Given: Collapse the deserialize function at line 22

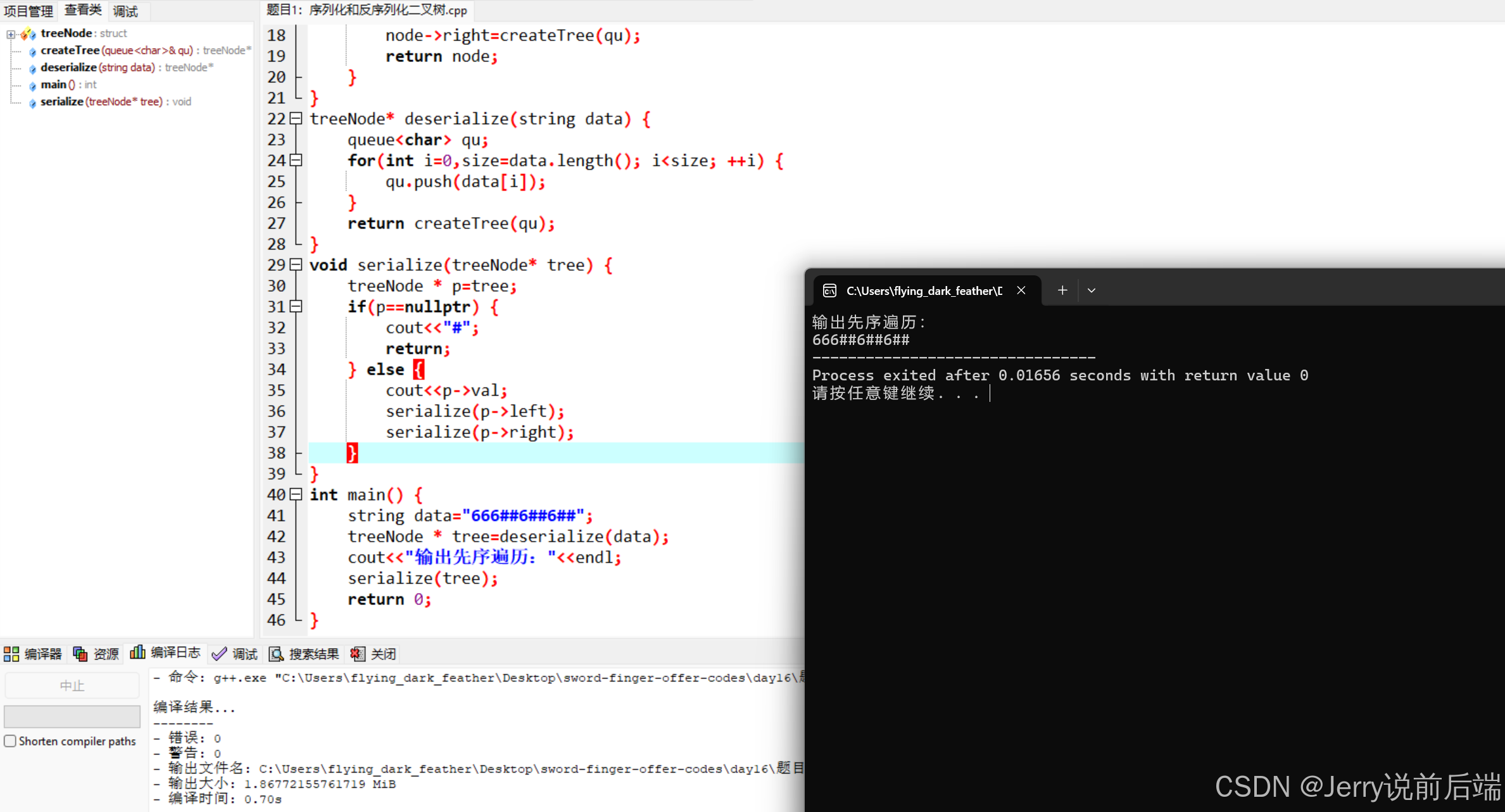Looking at the screenshot, I should pyautogui.click(x=296, y=118).
